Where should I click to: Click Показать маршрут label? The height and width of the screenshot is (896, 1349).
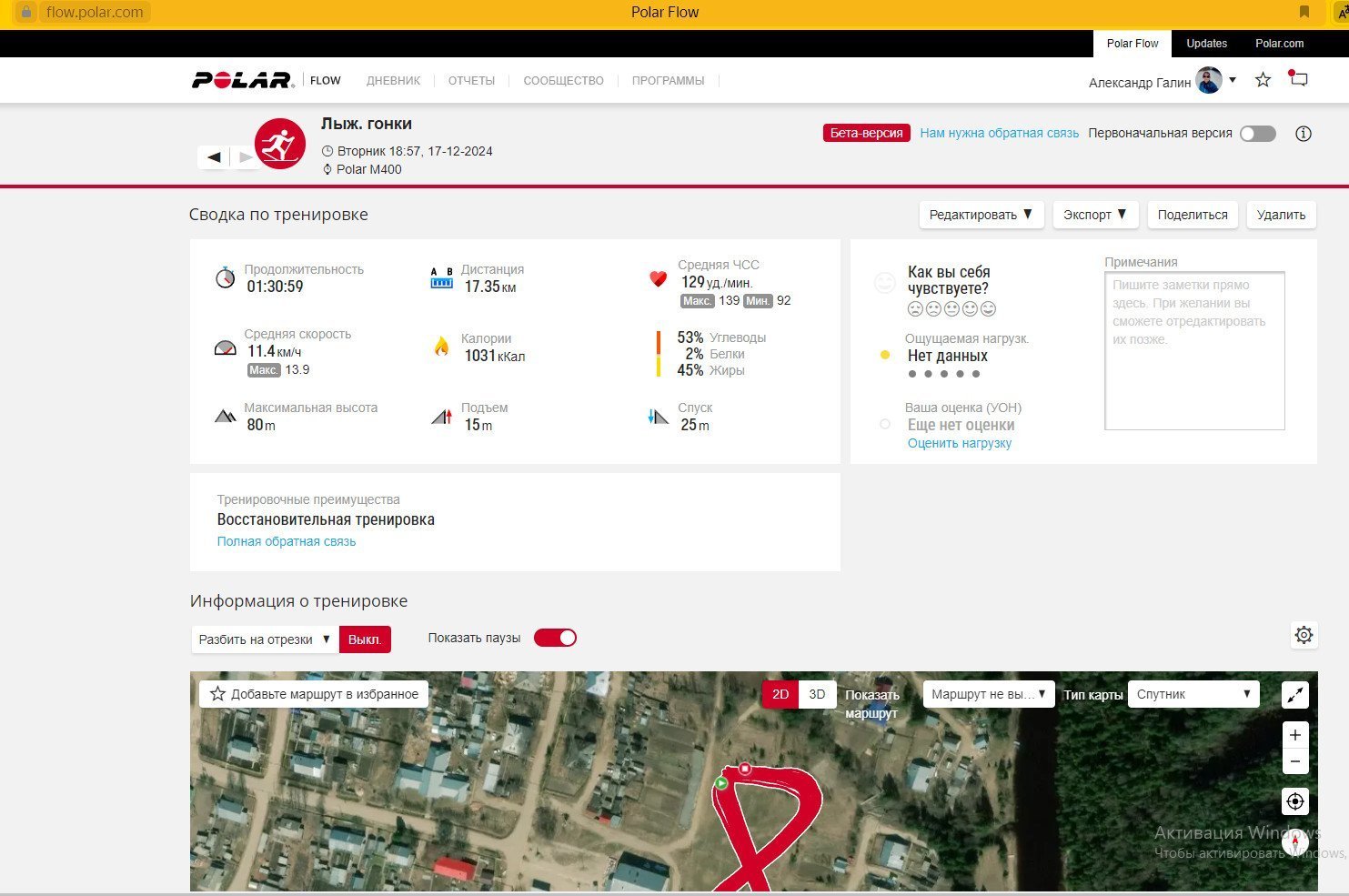871,704
